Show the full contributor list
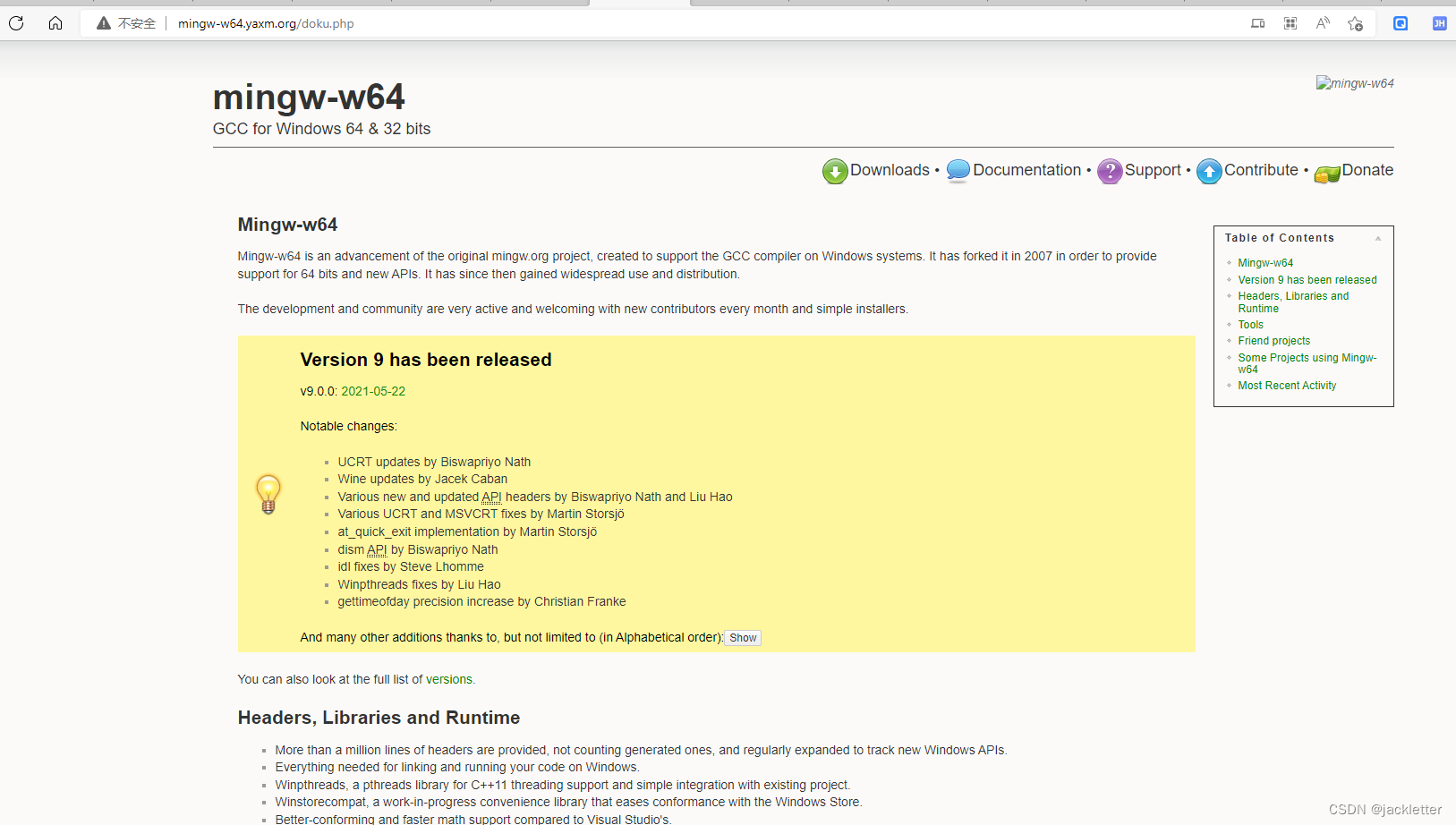Viewport: 1456px width, 825px height. pyautogui.click(x=743, y=637)
